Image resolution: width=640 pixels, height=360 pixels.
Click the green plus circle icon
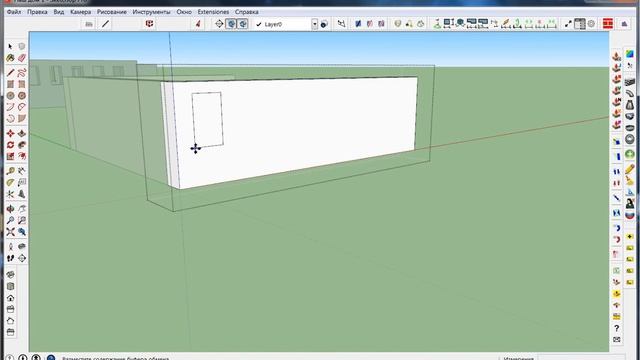pyautogui.click(x=629, y=154)
